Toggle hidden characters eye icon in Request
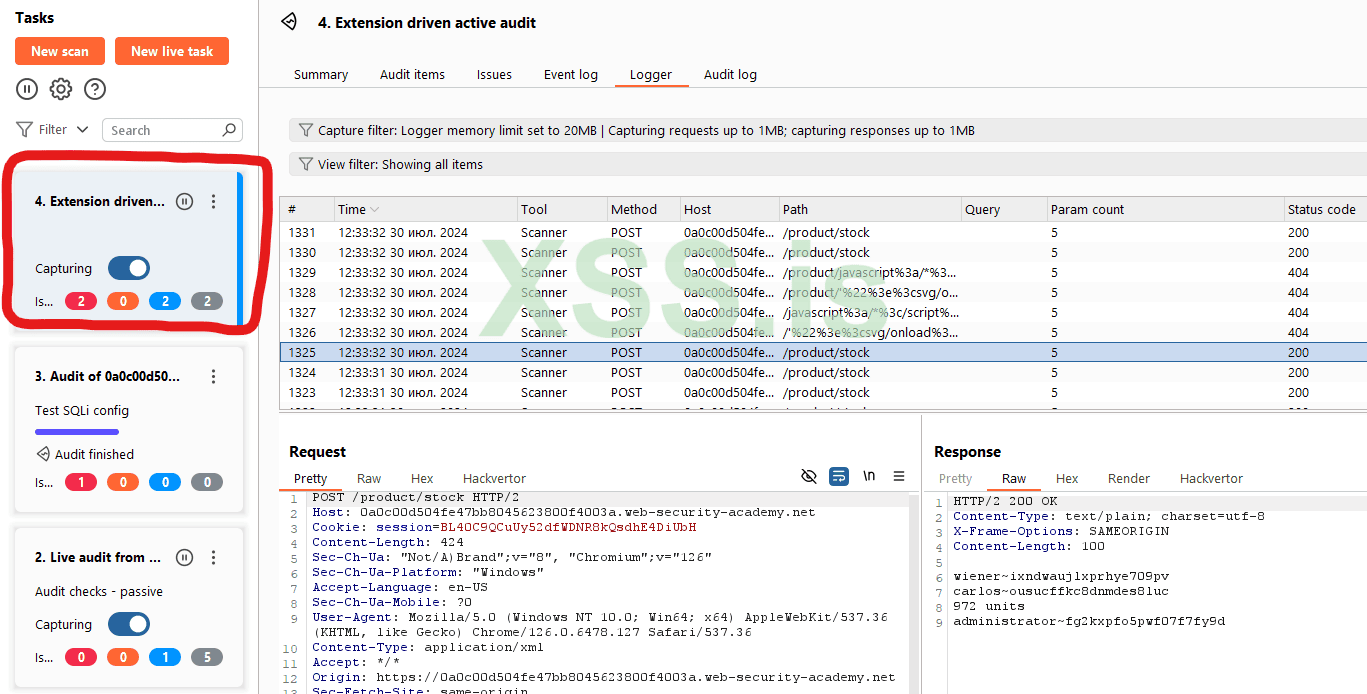The height and width of the screenshot is (694, 1367). [x=809, y=477]
